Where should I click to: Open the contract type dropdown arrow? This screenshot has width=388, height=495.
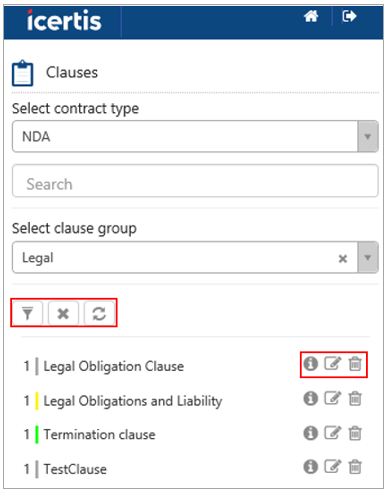(368, 137)
